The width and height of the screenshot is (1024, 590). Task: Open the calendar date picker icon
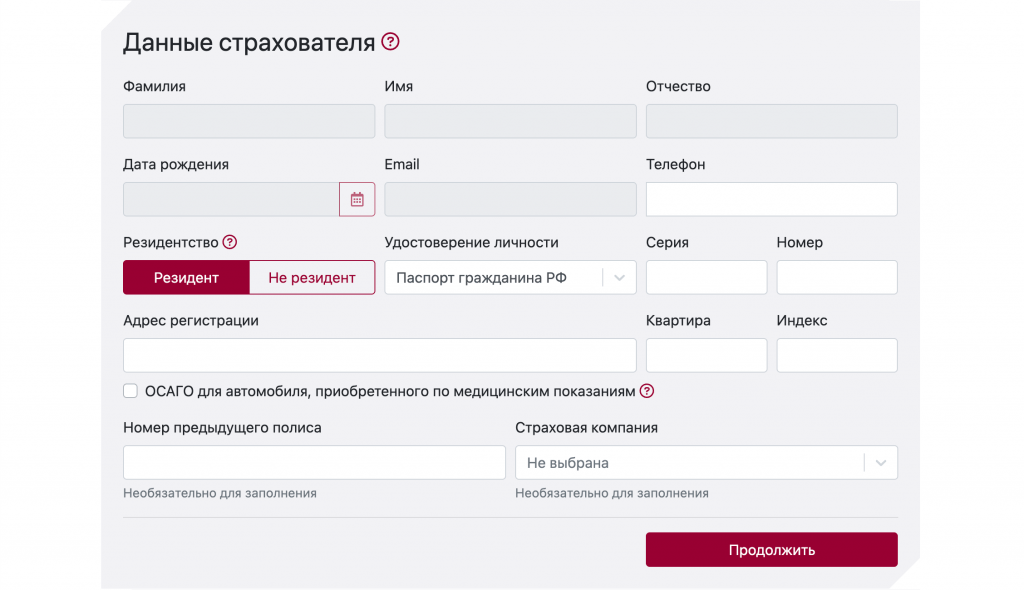pyautogui.click(x=357, y=199)
